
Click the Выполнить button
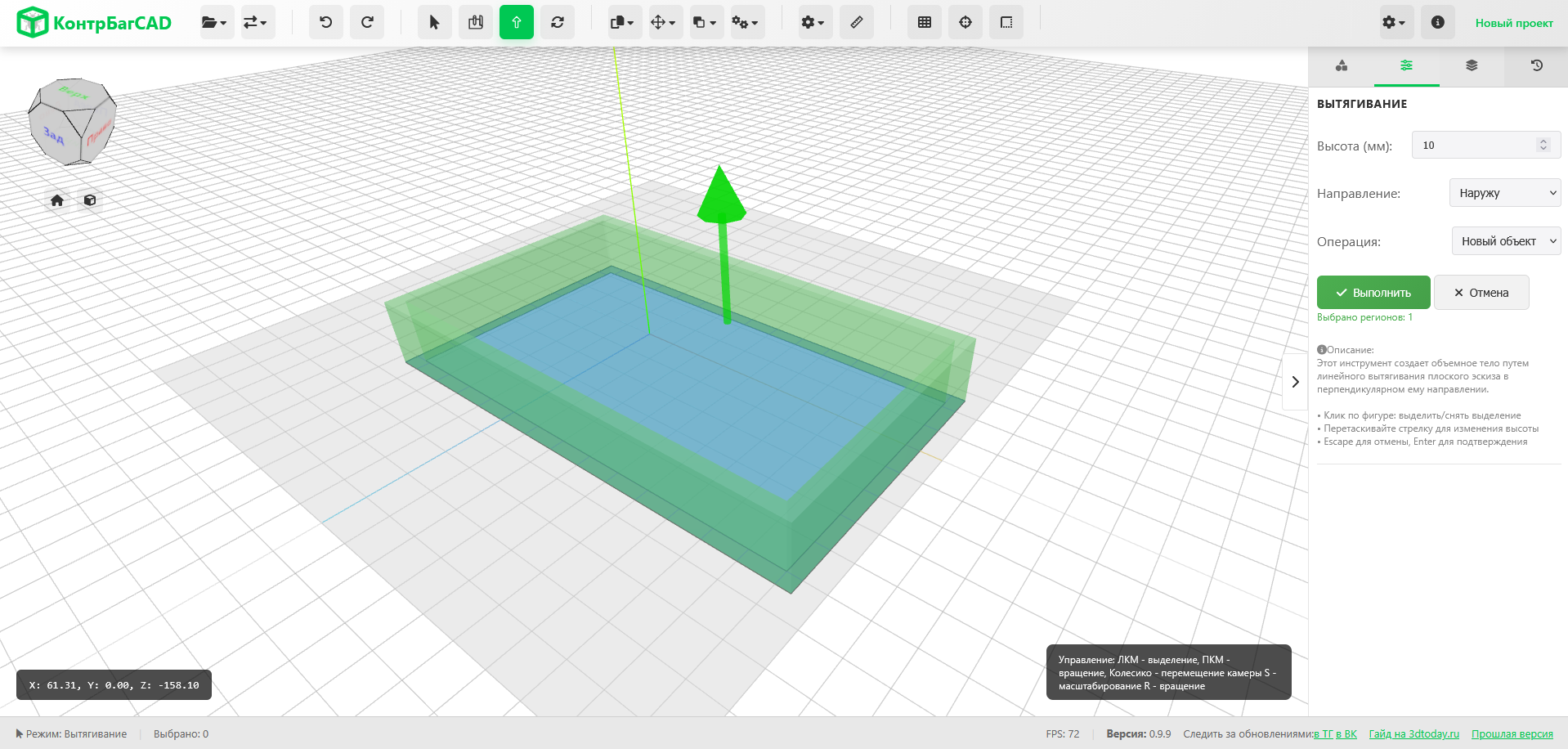click(x=1373, y=293)
